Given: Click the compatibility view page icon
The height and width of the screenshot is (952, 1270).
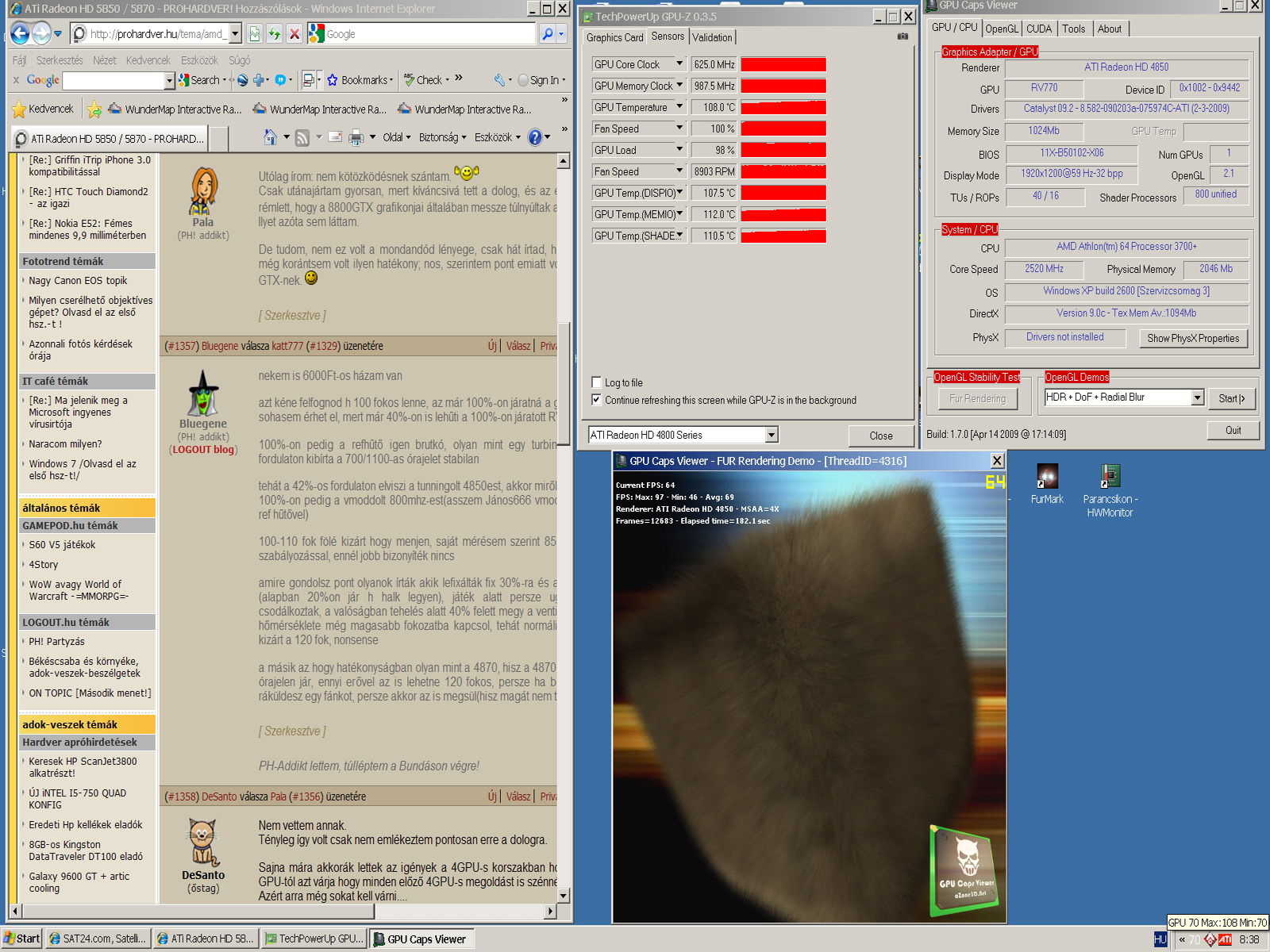Looking at the screenshot, I should point(254,33).
